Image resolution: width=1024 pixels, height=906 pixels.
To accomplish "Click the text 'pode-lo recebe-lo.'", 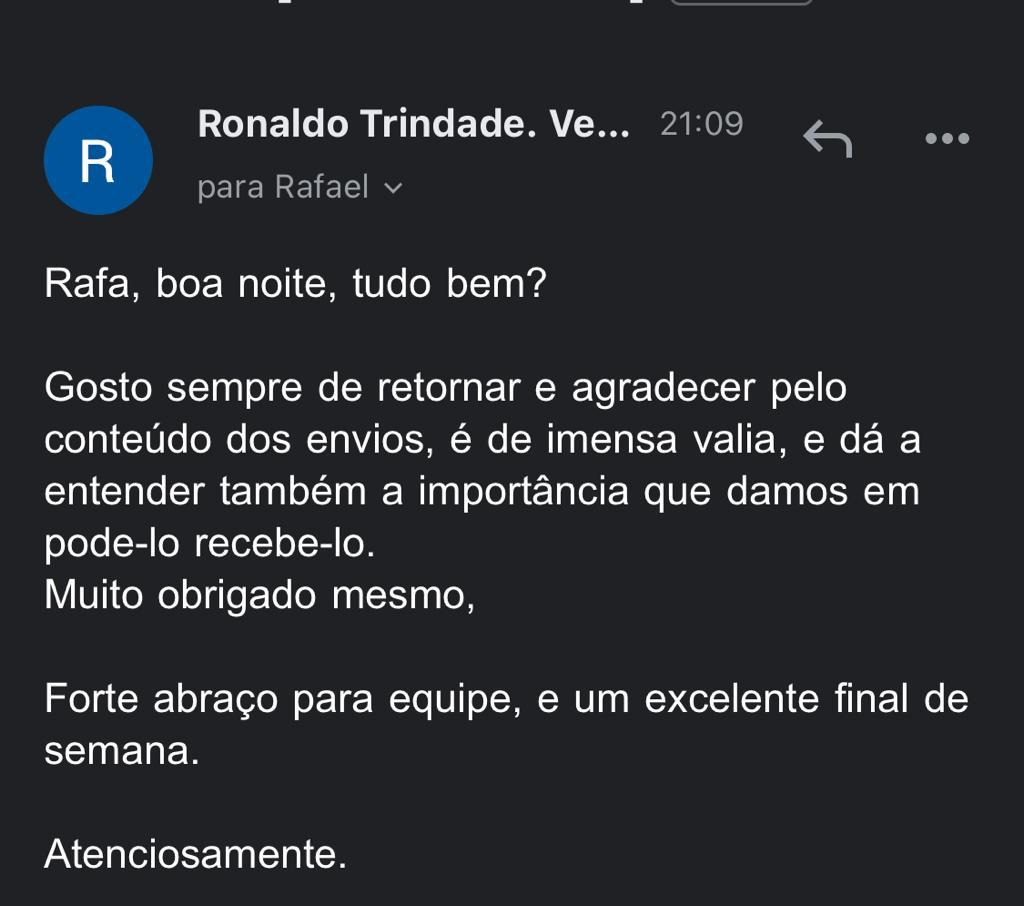I will coord(210,543).
